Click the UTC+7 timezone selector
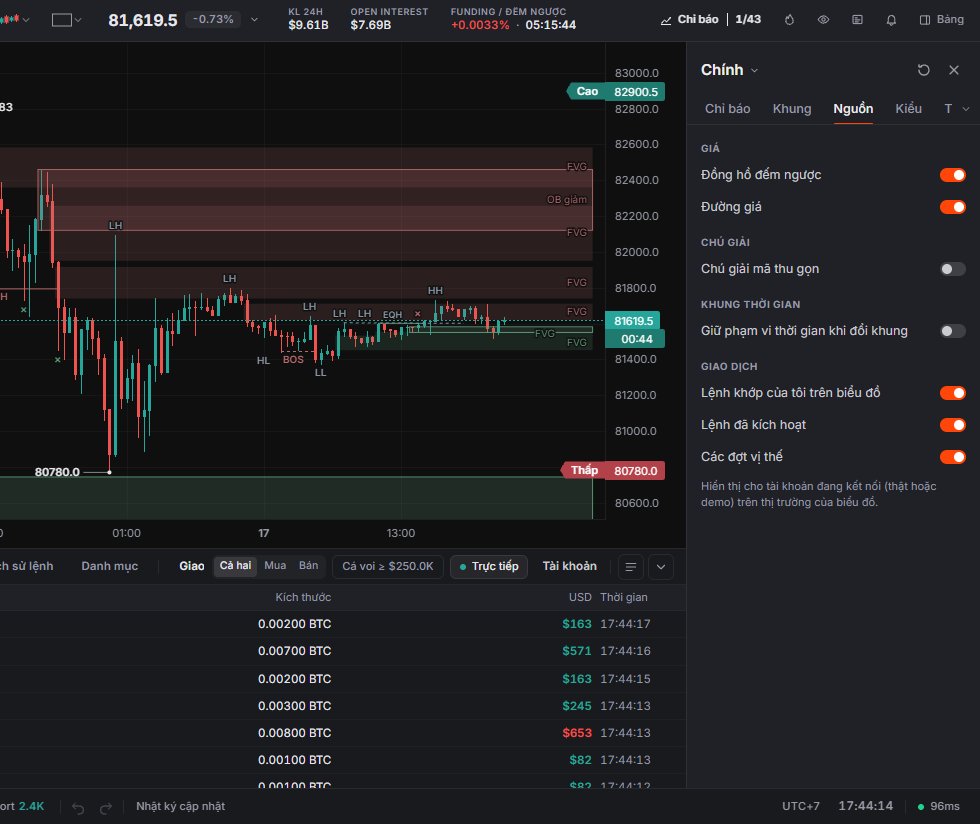980x824 pixels. pos(801,806)
